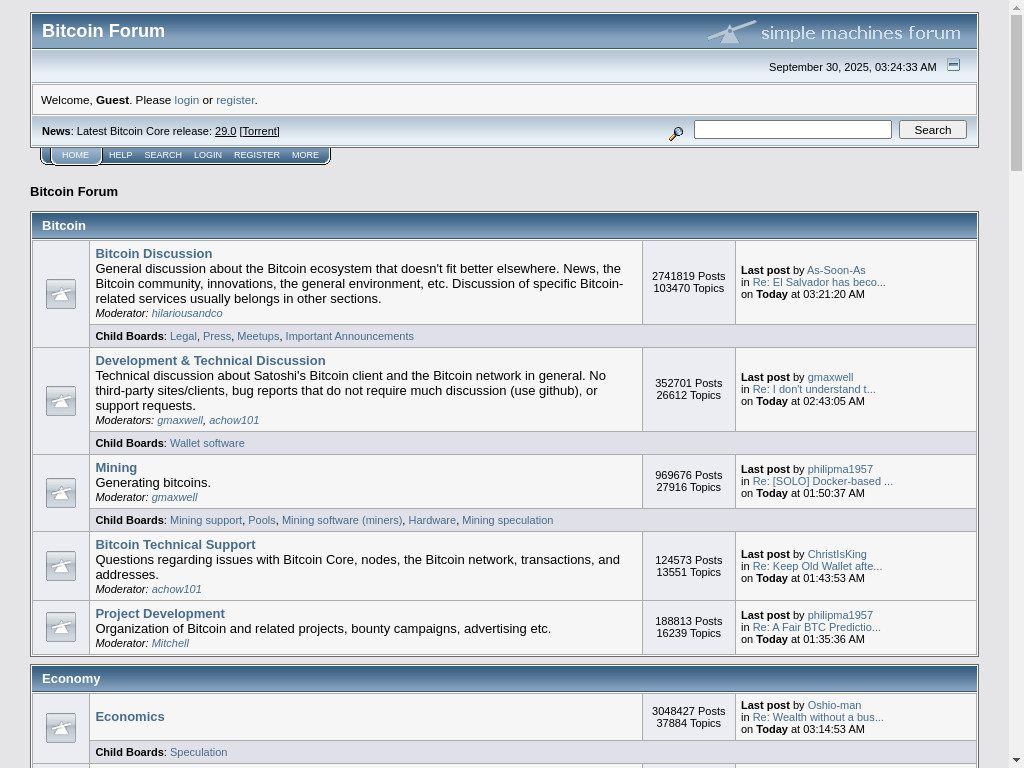Click the Bitcoin Technical Support board icon
Image resolution: width=1024 pixels, height=768 pixels.
coord(61,566)
